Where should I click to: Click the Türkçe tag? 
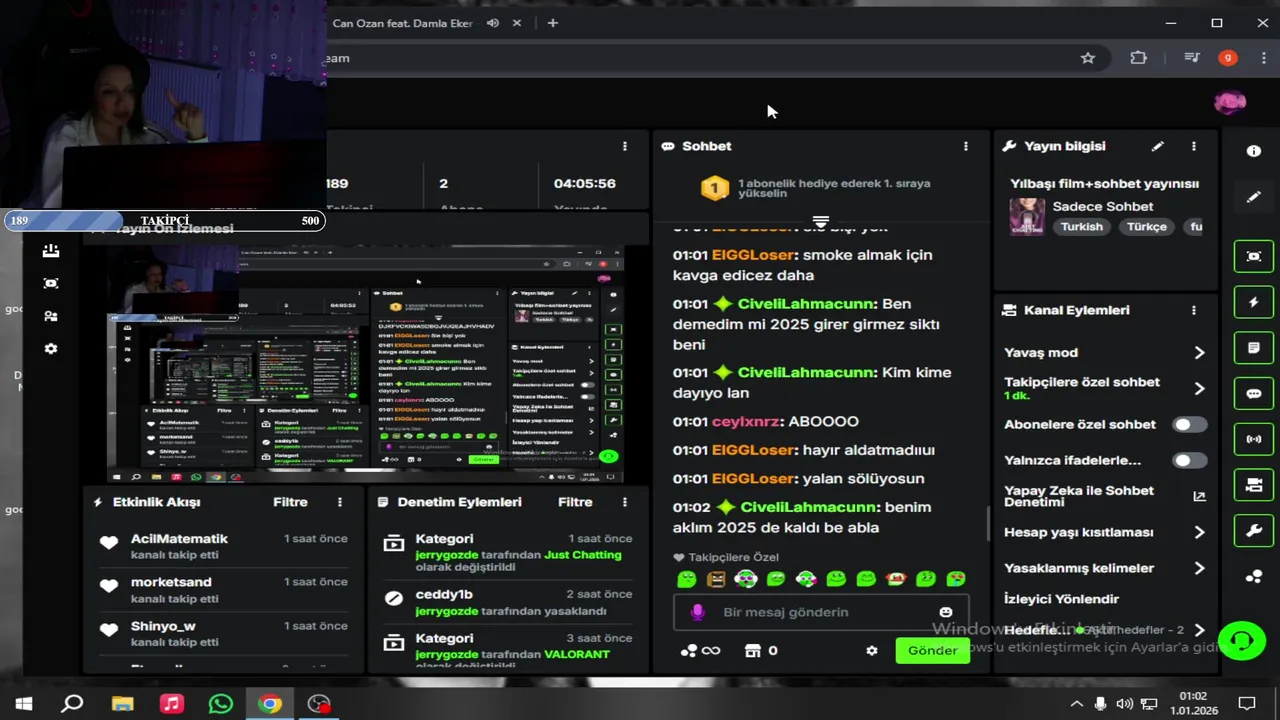coord(1147,227)
